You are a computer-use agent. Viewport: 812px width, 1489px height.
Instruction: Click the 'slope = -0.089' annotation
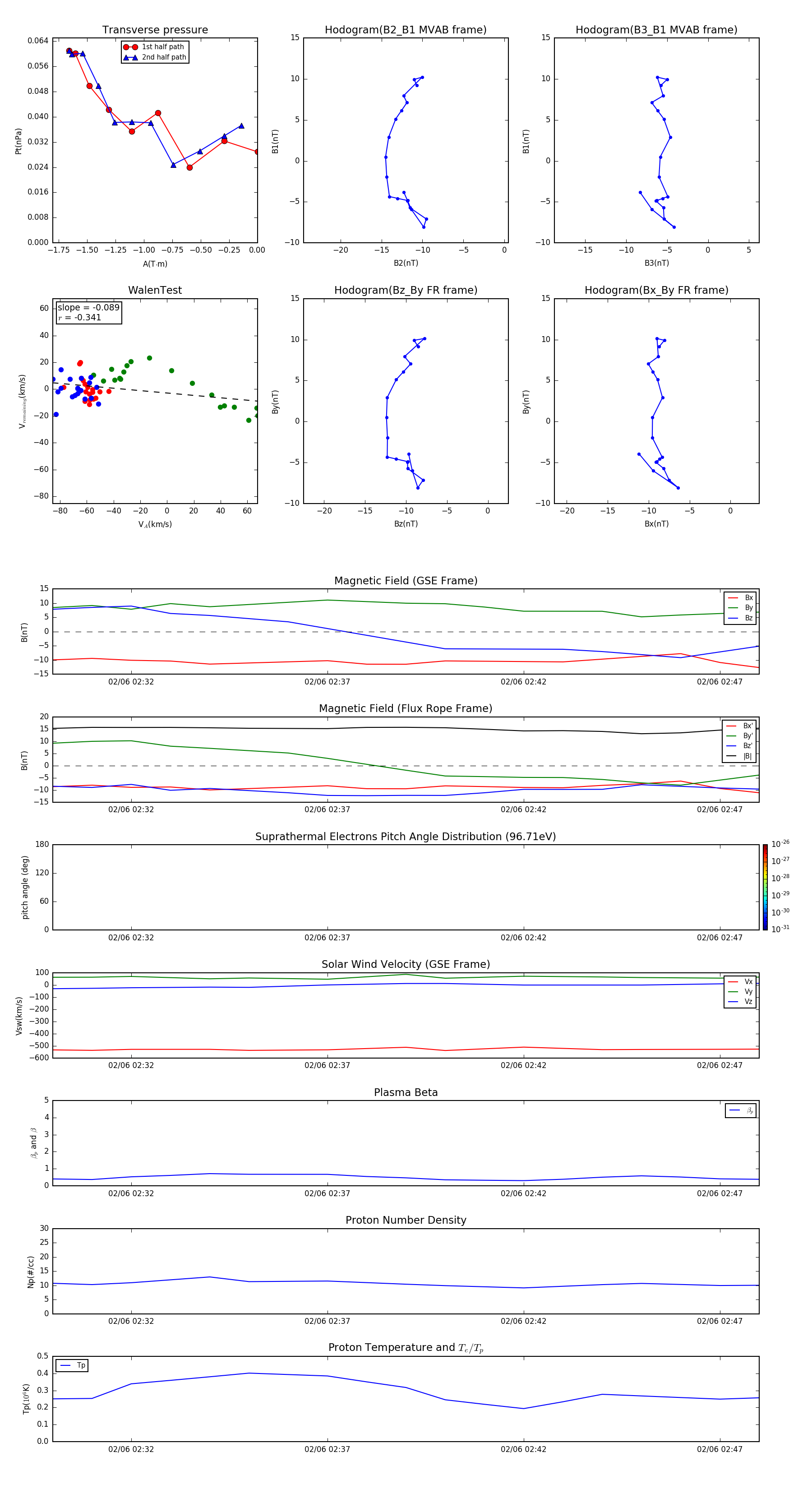[88, 308]
